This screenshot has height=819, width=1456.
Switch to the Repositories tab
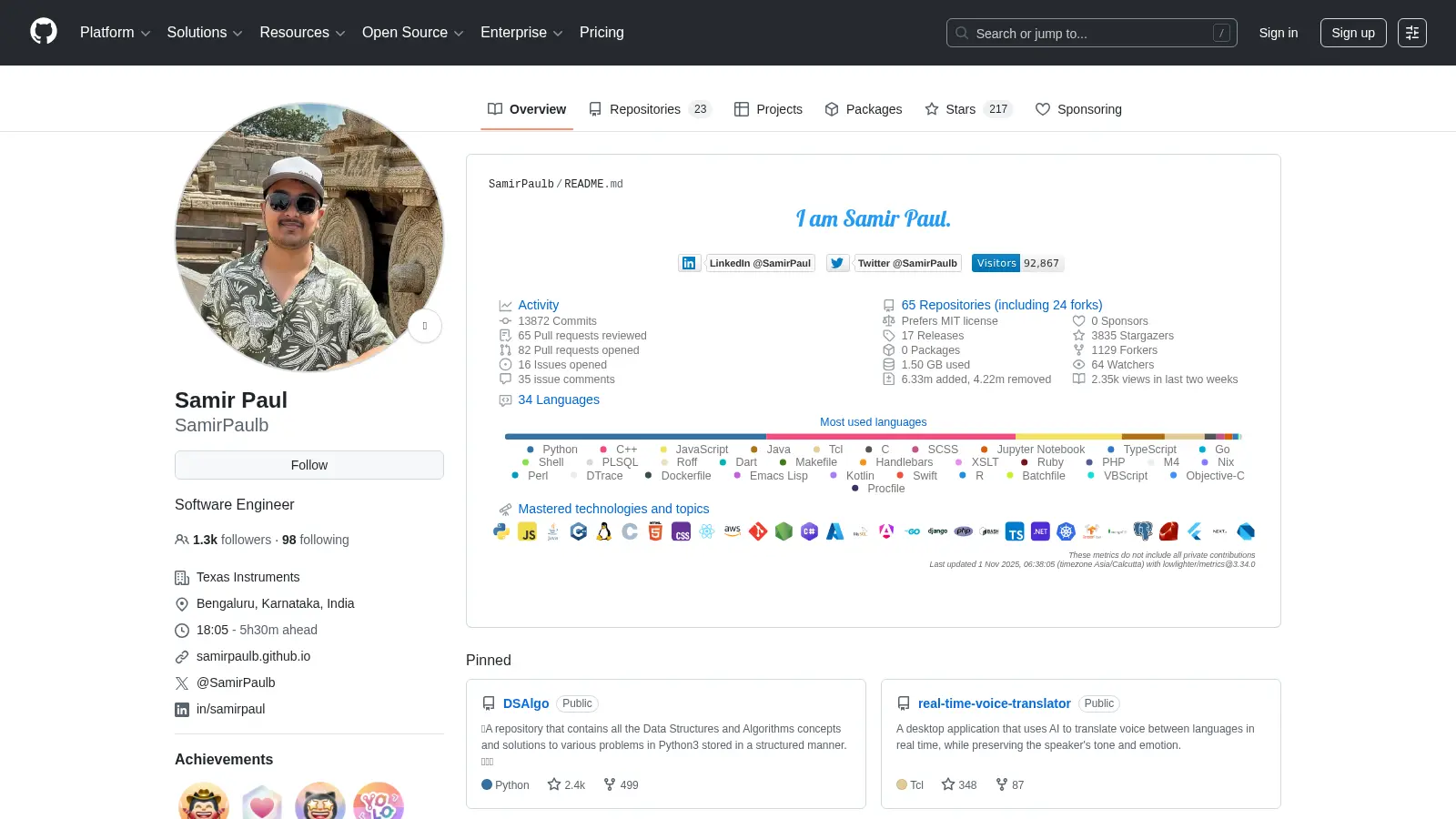[650, 109]
